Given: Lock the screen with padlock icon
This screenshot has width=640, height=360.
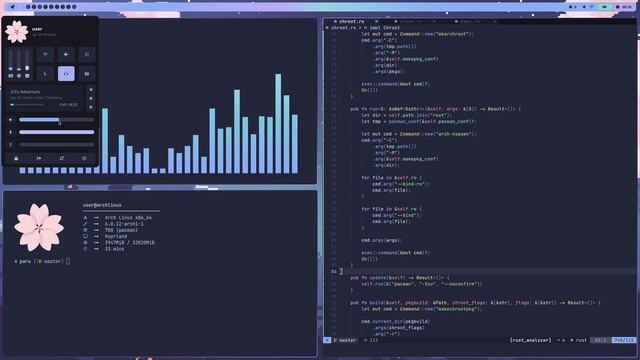Looking at the screenshot, I should [x=16, y=158].
